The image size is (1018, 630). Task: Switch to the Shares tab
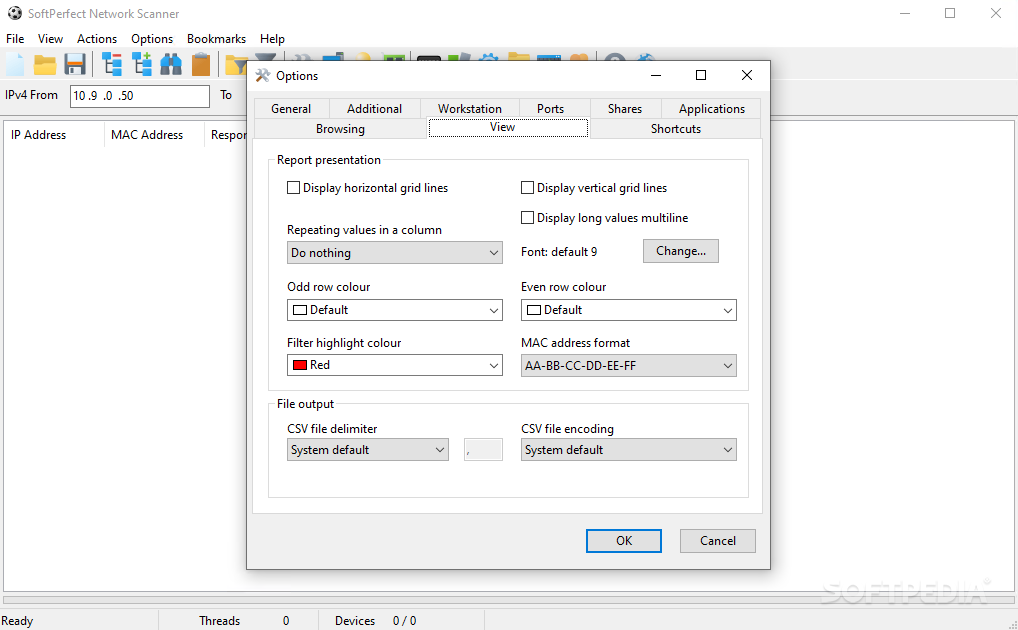(625, 108)
